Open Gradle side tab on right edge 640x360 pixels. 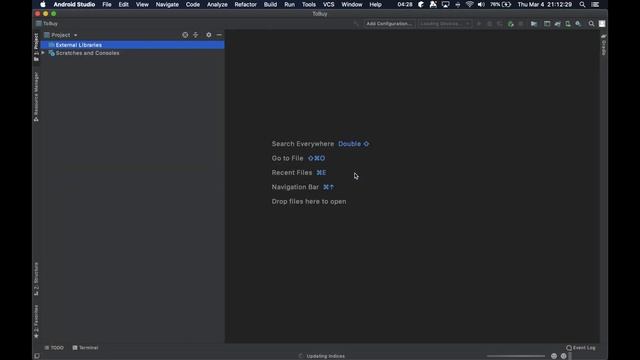click(604, 45)
